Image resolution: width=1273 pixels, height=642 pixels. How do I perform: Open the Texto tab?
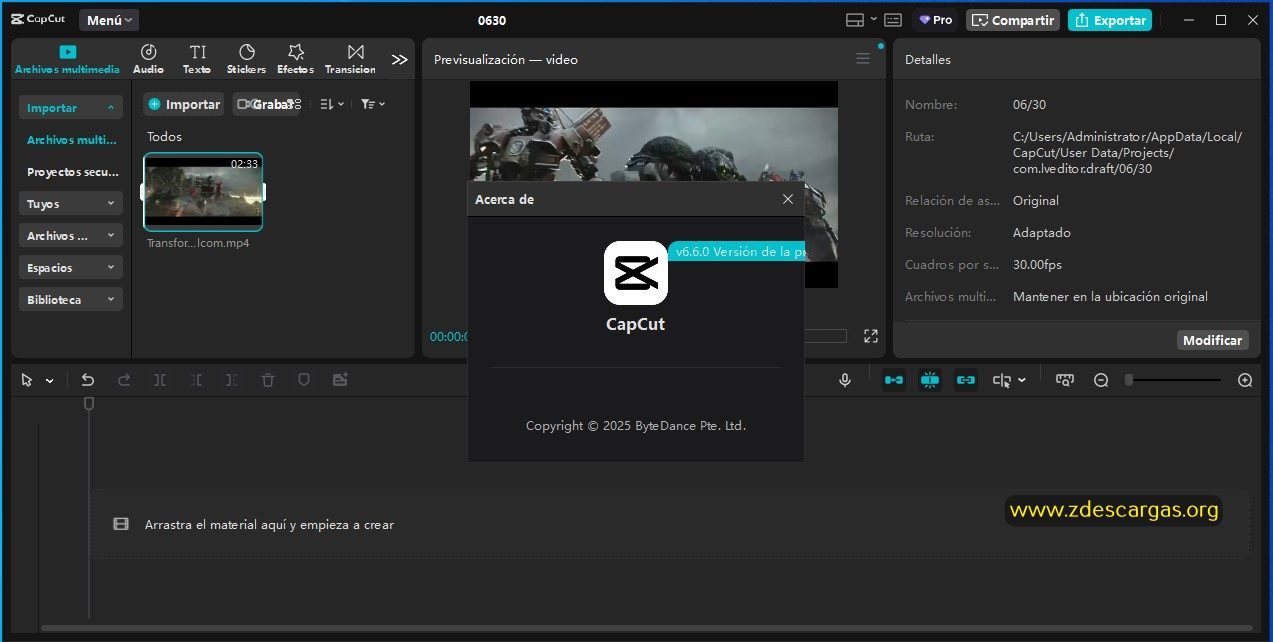coord(197,60)
